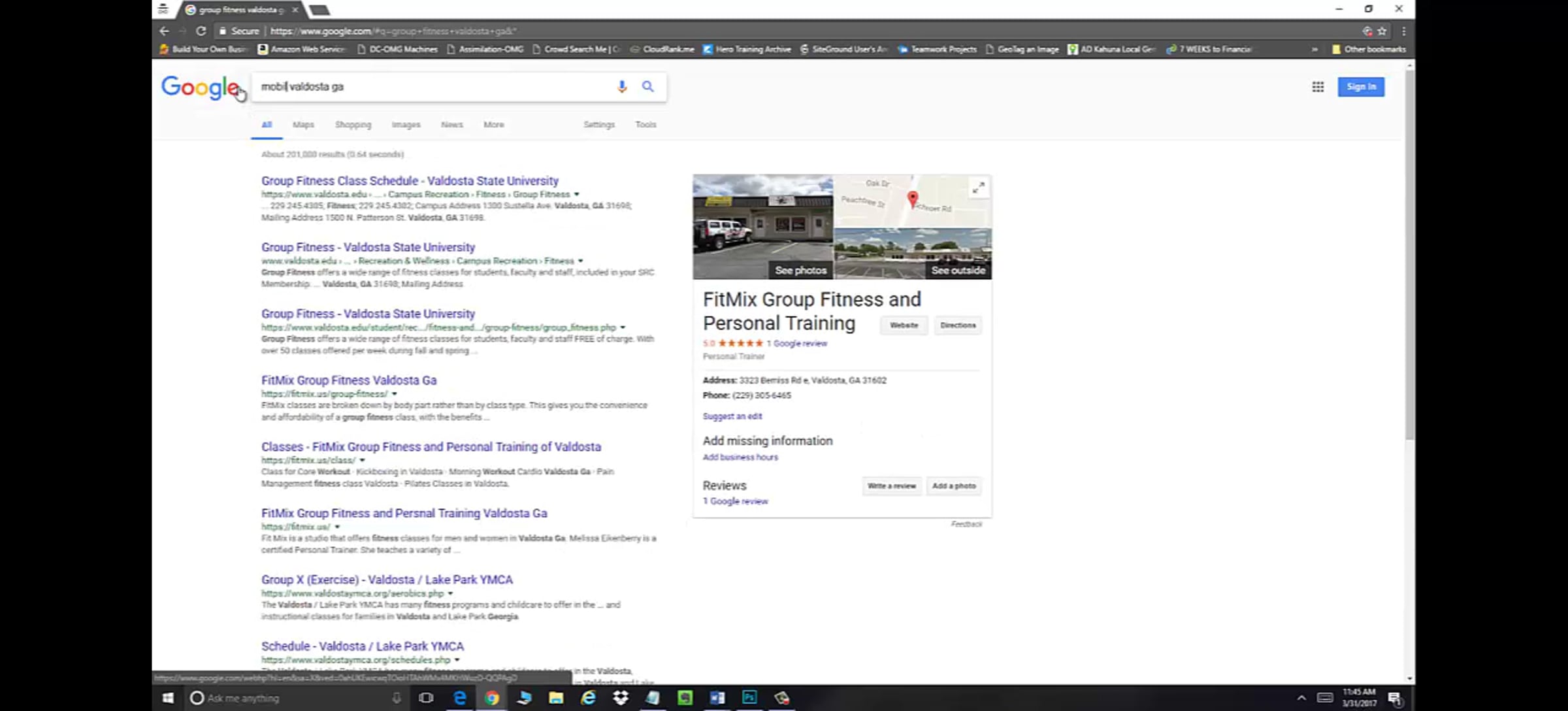Screen dimensions: 1568x711
Task: Open the Chrome three-dot menu
Action: (1403, 31)
